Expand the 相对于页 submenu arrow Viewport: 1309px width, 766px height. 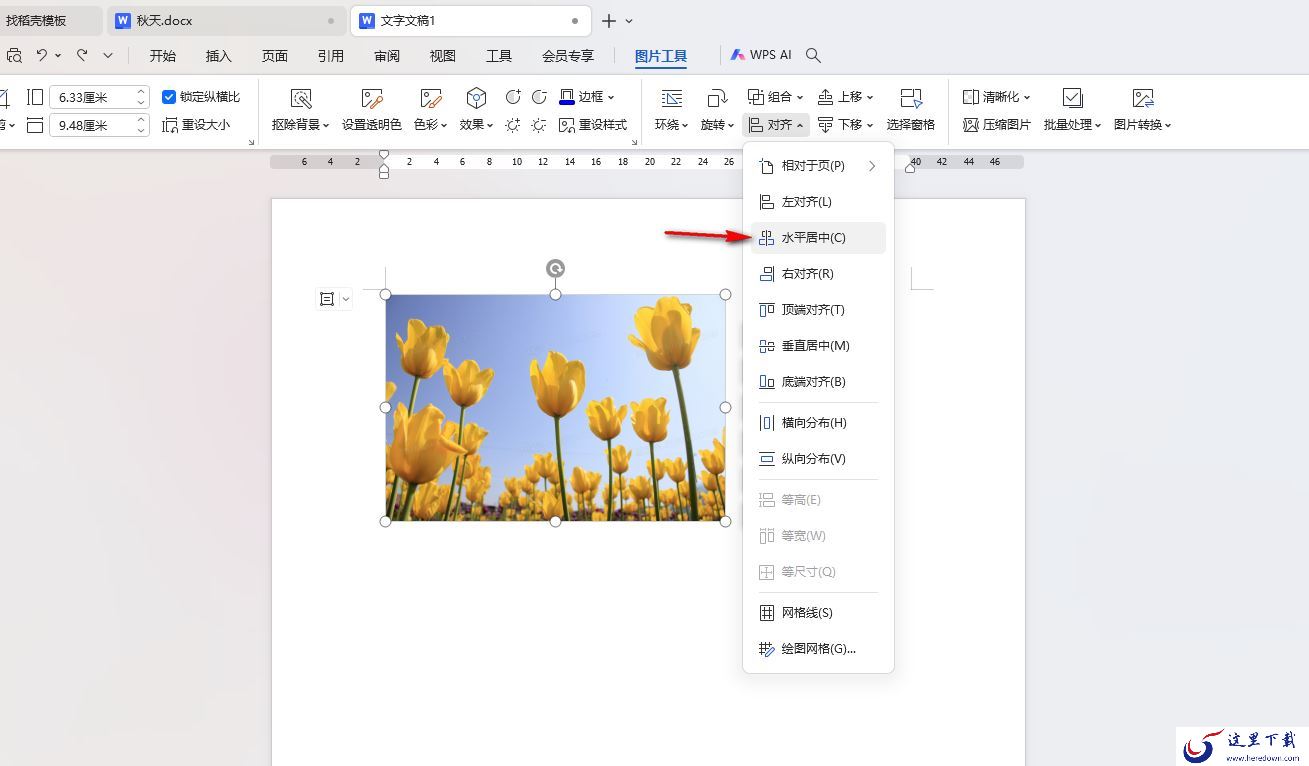click(x=872, y=166)
